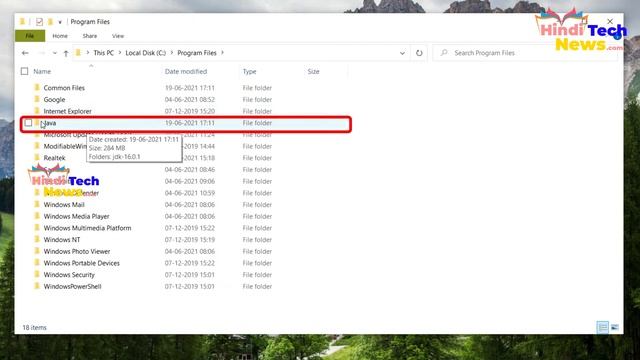Click the Internet Explorer folder name
Viewport: 640px width, 360px height.
click(x=67, y=111)
